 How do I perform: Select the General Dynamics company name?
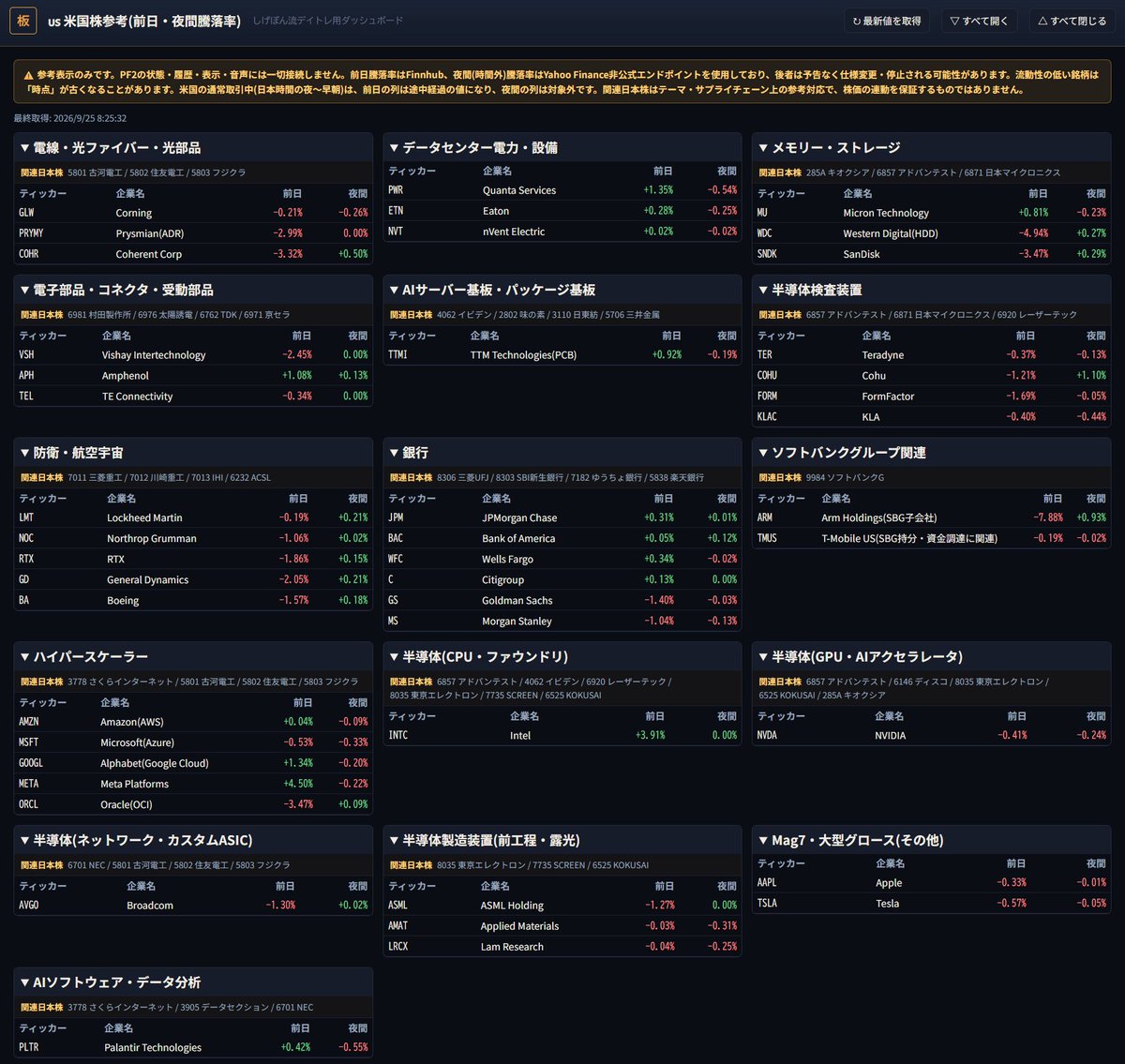(x=148, y=580)
